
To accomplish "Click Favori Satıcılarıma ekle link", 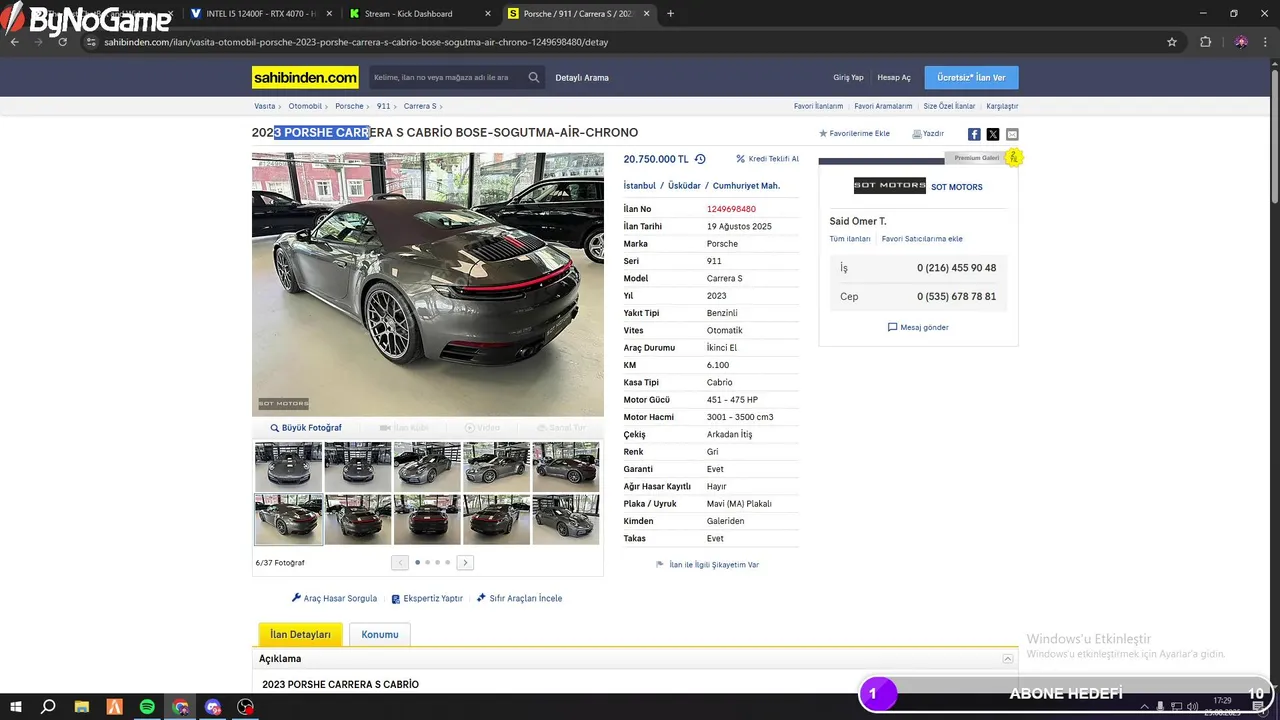I will [922, 239].
